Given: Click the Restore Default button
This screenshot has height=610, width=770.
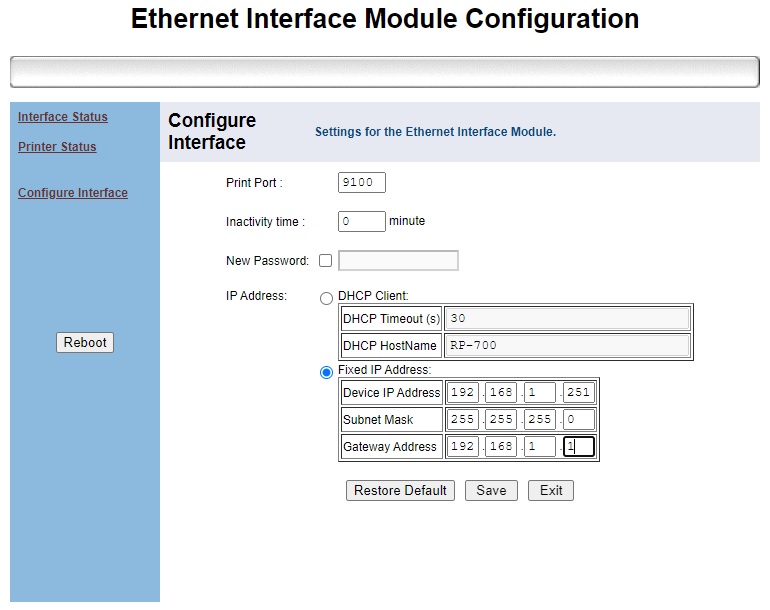Looking at the screenshot, I should tap(400, 491).
